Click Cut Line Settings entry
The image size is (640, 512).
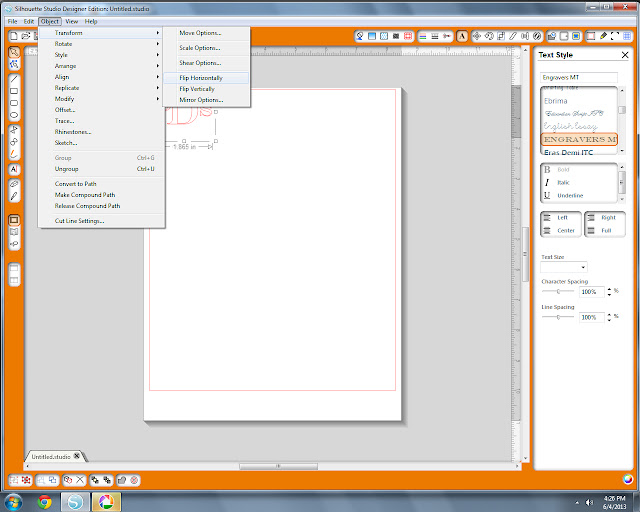click(x=102, y=221)
